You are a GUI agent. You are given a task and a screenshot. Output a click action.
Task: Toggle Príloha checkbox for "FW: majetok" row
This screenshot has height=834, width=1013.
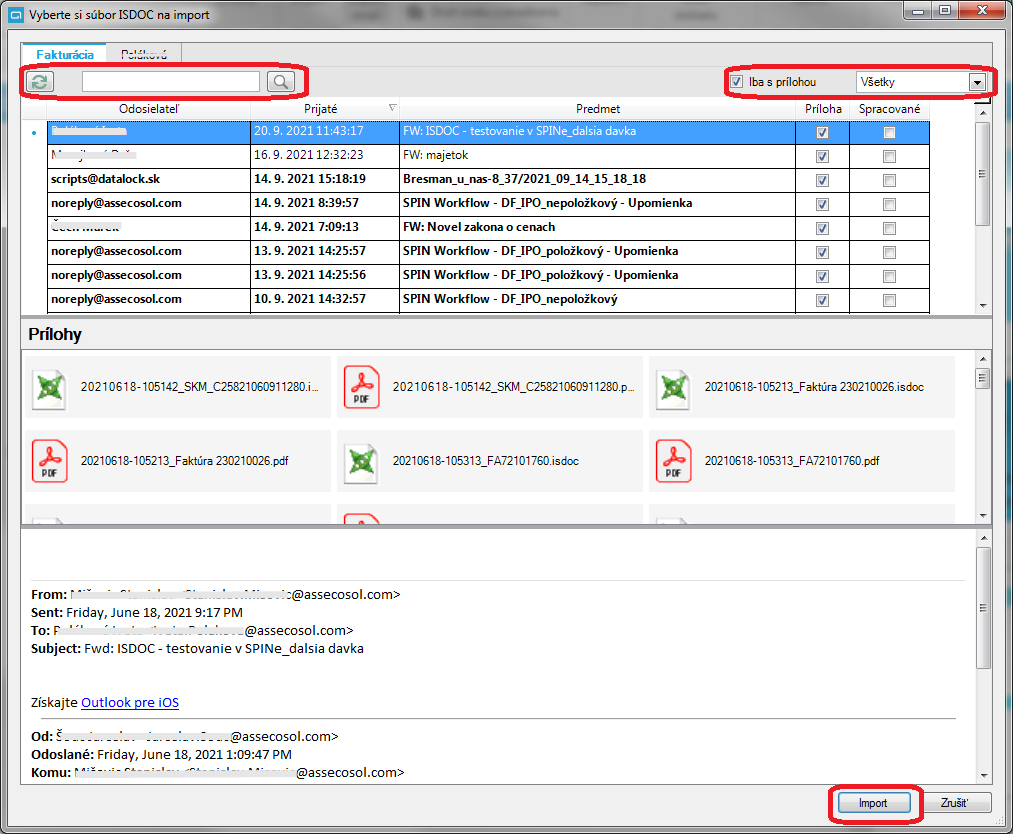point(822,156)
